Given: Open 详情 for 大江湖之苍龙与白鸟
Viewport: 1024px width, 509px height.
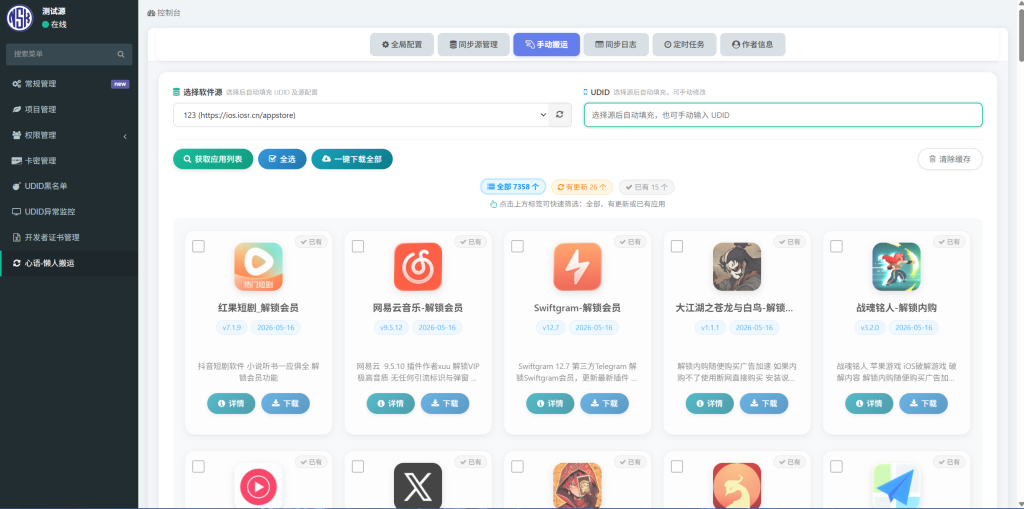Looking at the screenshot, I should 709,404.
